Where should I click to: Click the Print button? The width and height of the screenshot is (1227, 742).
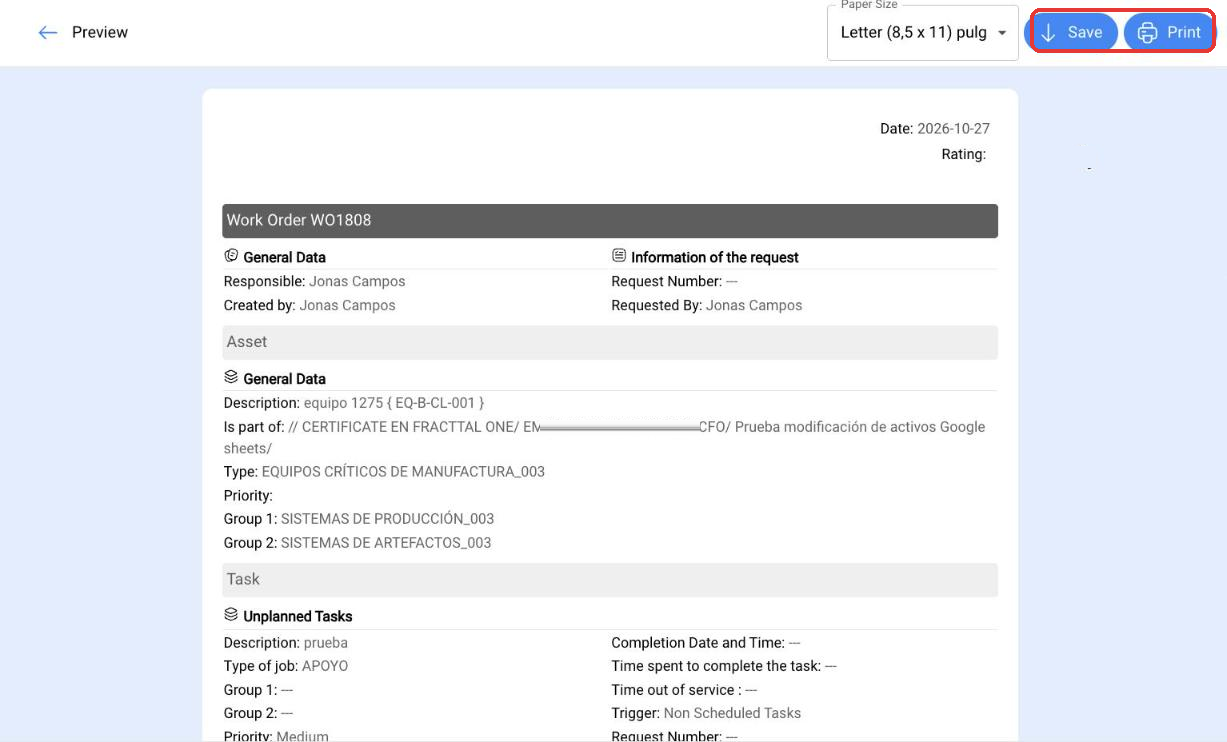tap(1168, 33)
